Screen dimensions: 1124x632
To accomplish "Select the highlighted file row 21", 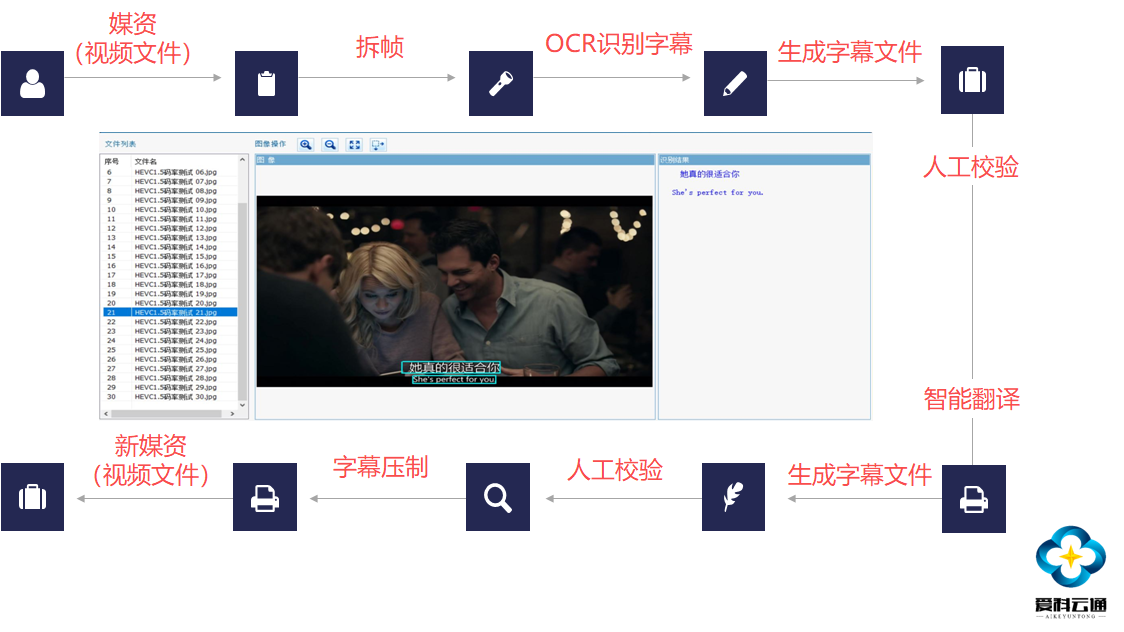I will [171, 312].
